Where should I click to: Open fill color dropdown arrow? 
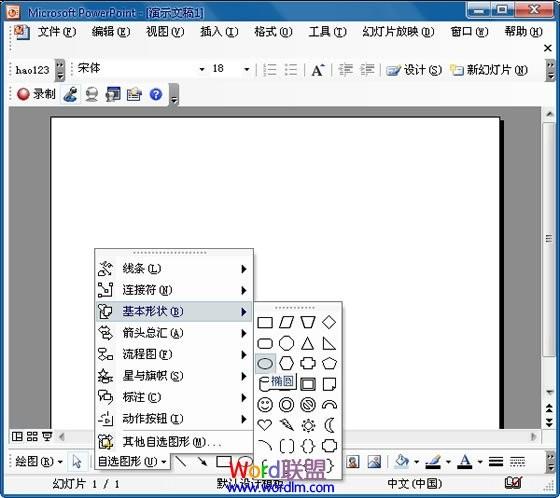(x=416, y=462)
